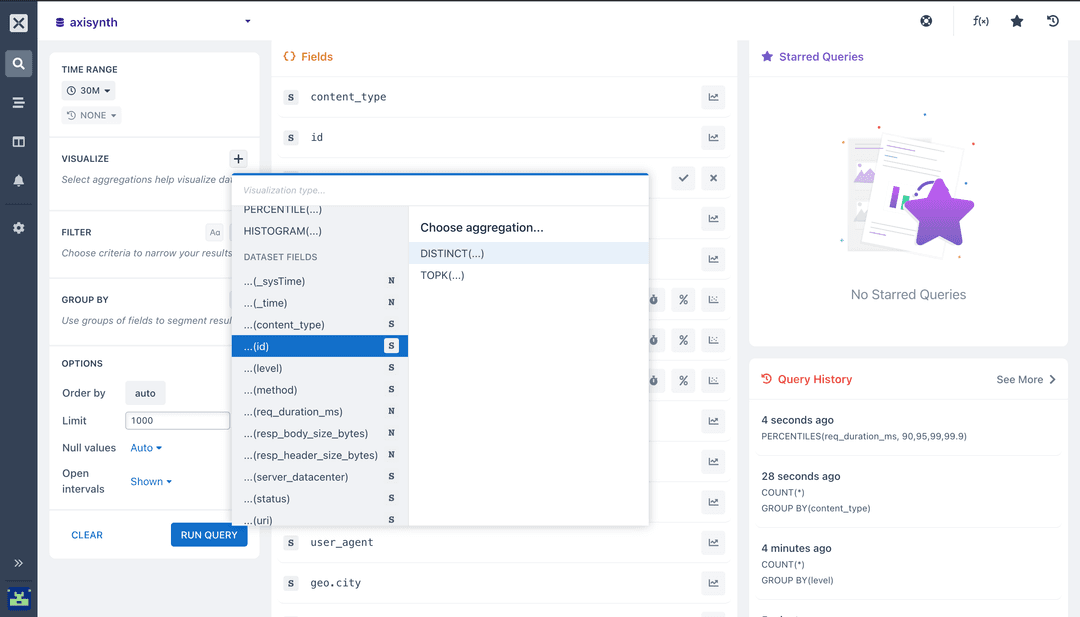The width and height of the screenshot is (1080, 617).
Task: Open query history with the clock icon
Action: coord(1052,21)
